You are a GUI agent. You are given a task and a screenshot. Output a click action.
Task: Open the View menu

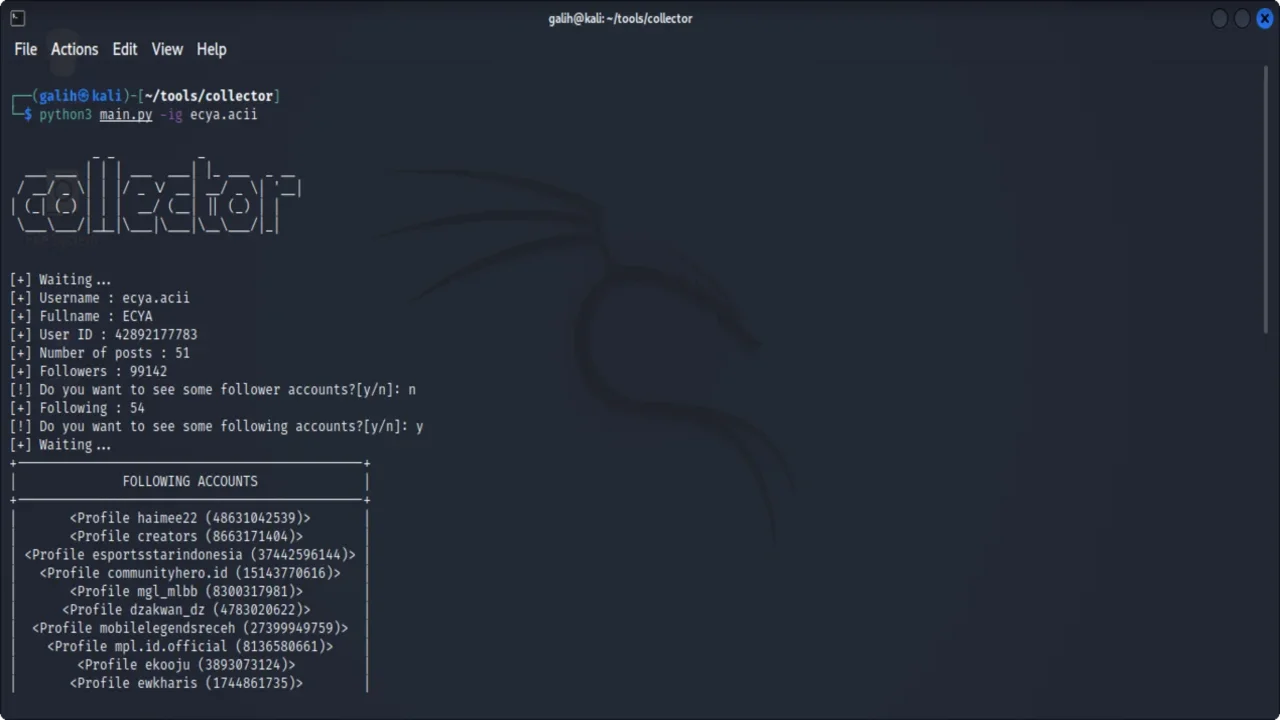[x=167, y=49]
